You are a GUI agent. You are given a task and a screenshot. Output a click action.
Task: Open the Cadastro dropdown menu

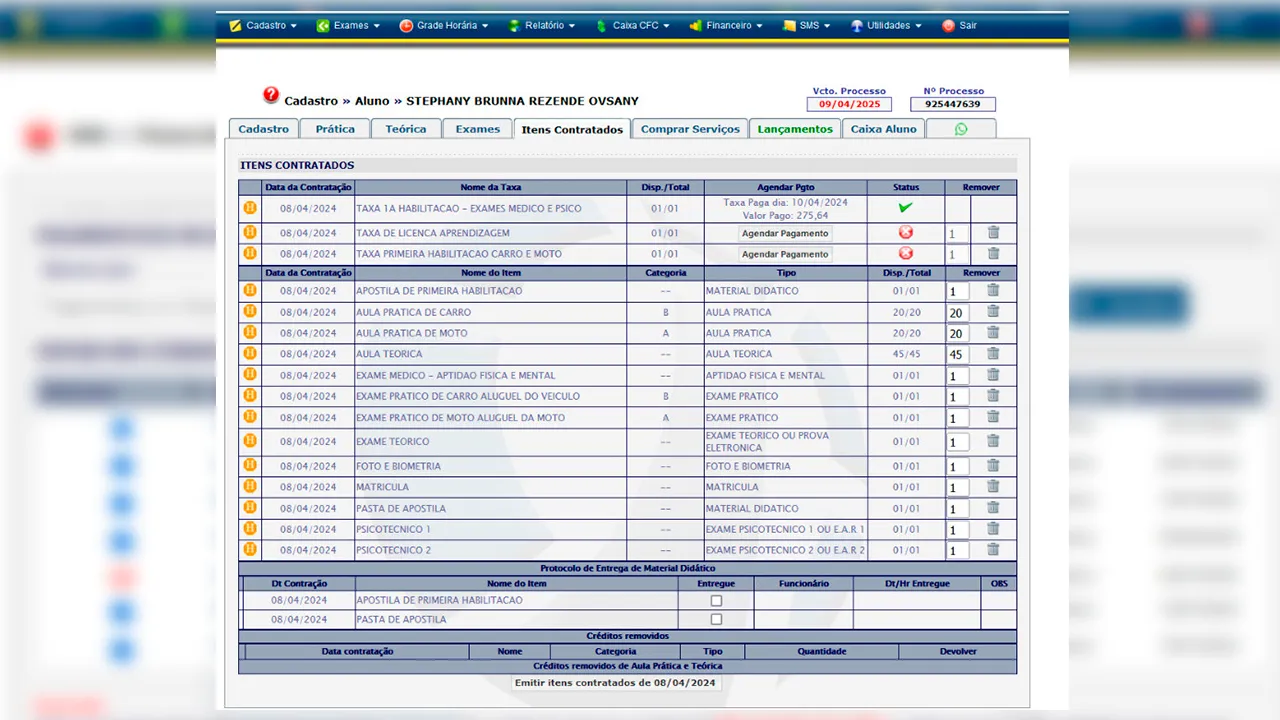point(264,26)
